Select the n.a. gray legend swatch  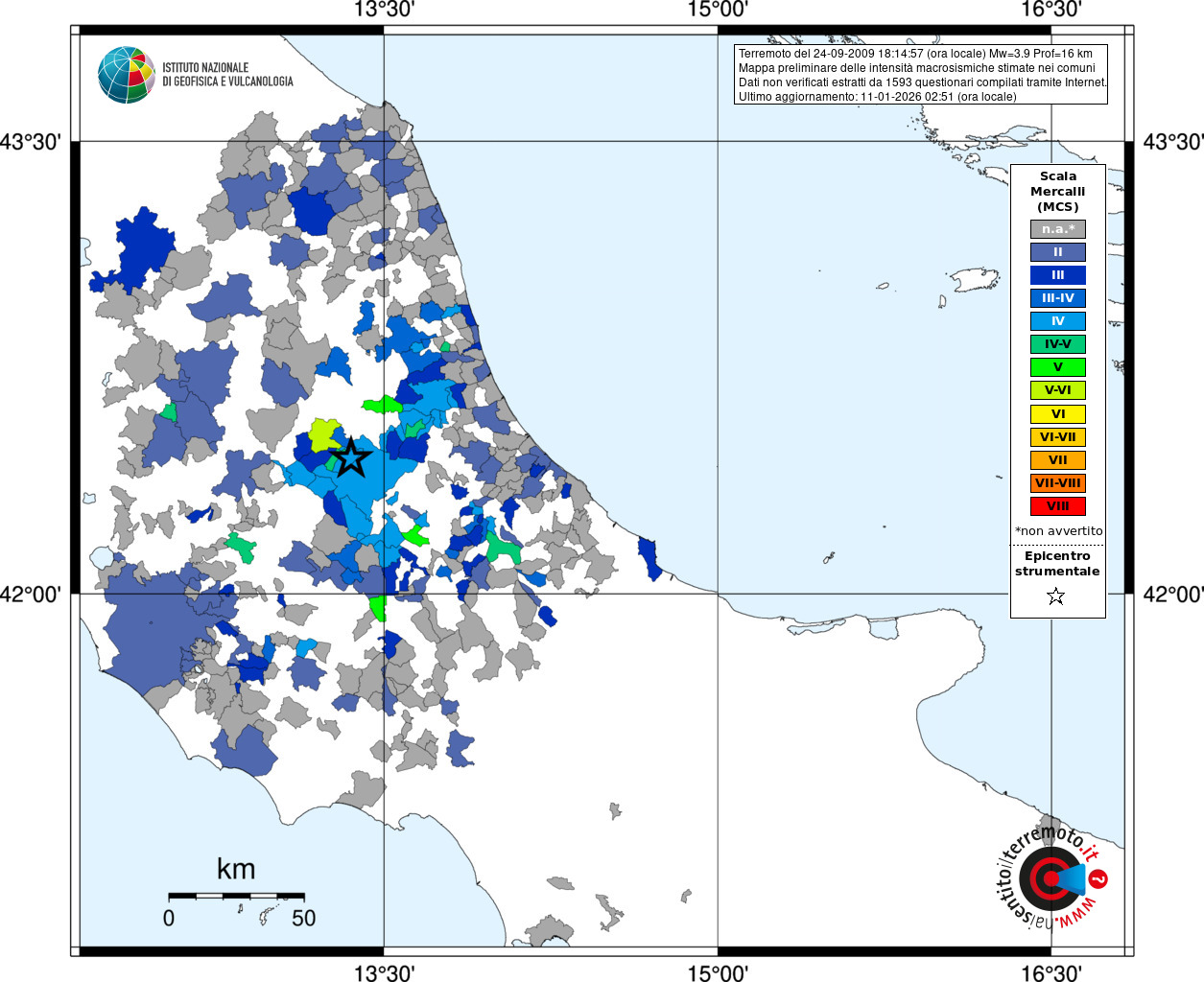[1058, 229]
